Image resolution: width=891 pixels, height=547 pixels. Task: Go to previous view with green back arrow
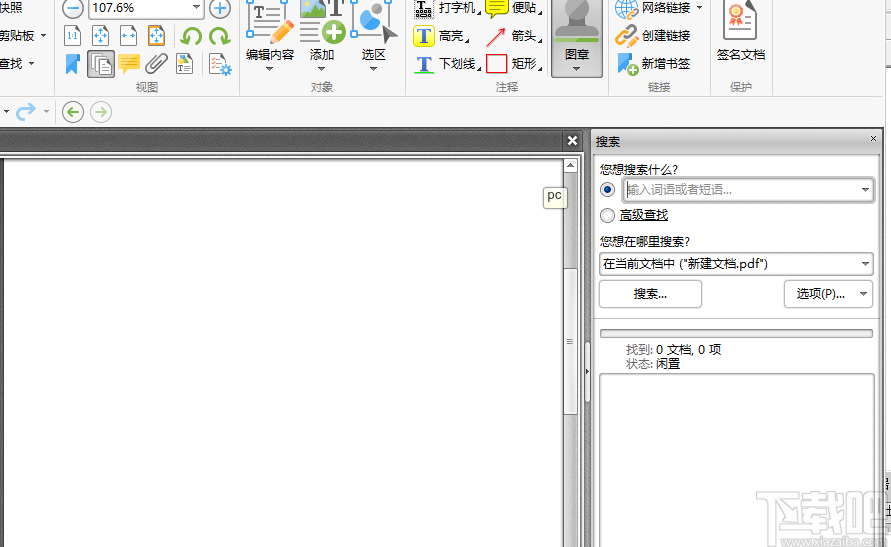point(73,112)
